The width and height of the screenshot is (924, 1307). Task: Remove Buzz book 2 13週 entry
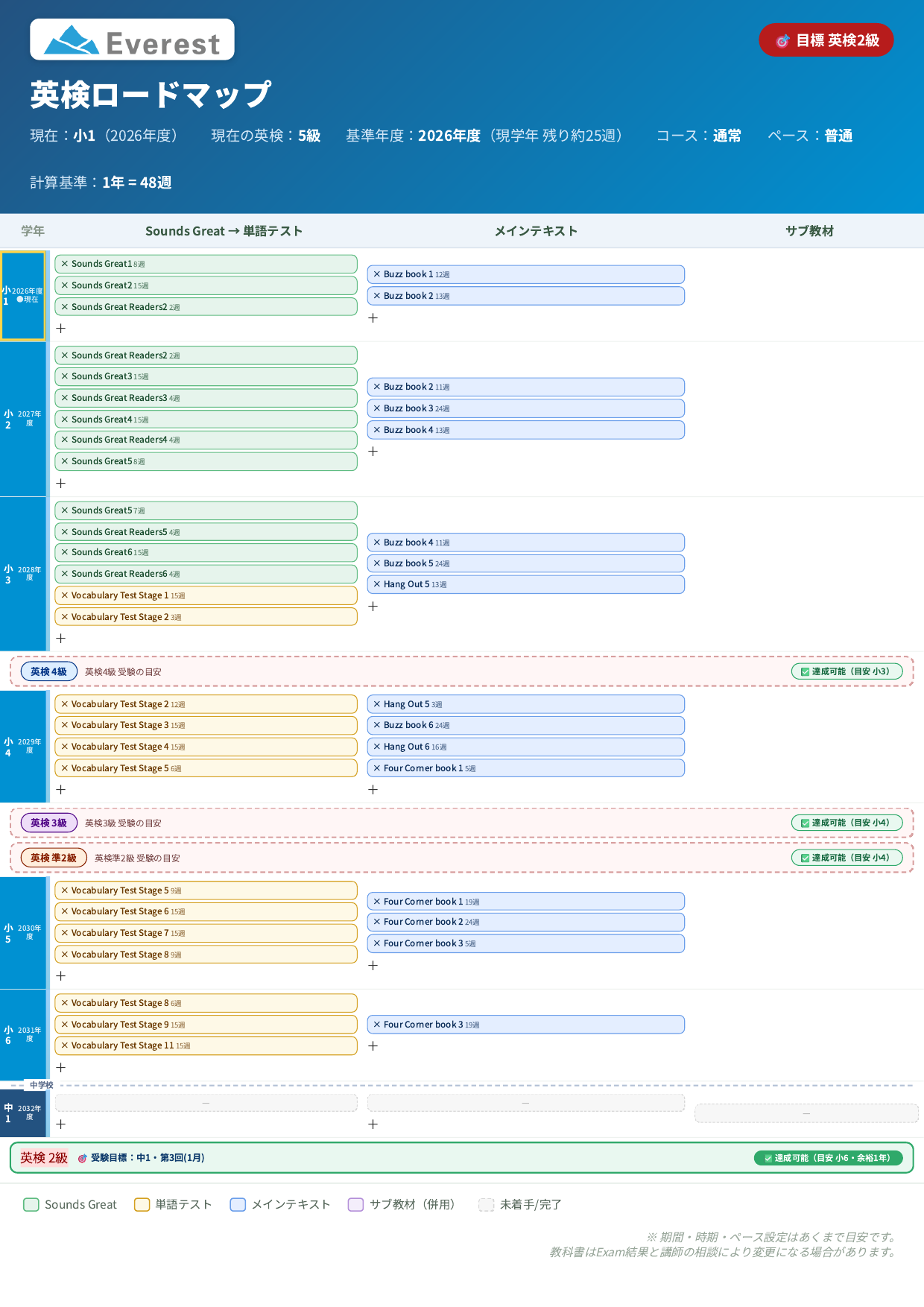point(377,296)
